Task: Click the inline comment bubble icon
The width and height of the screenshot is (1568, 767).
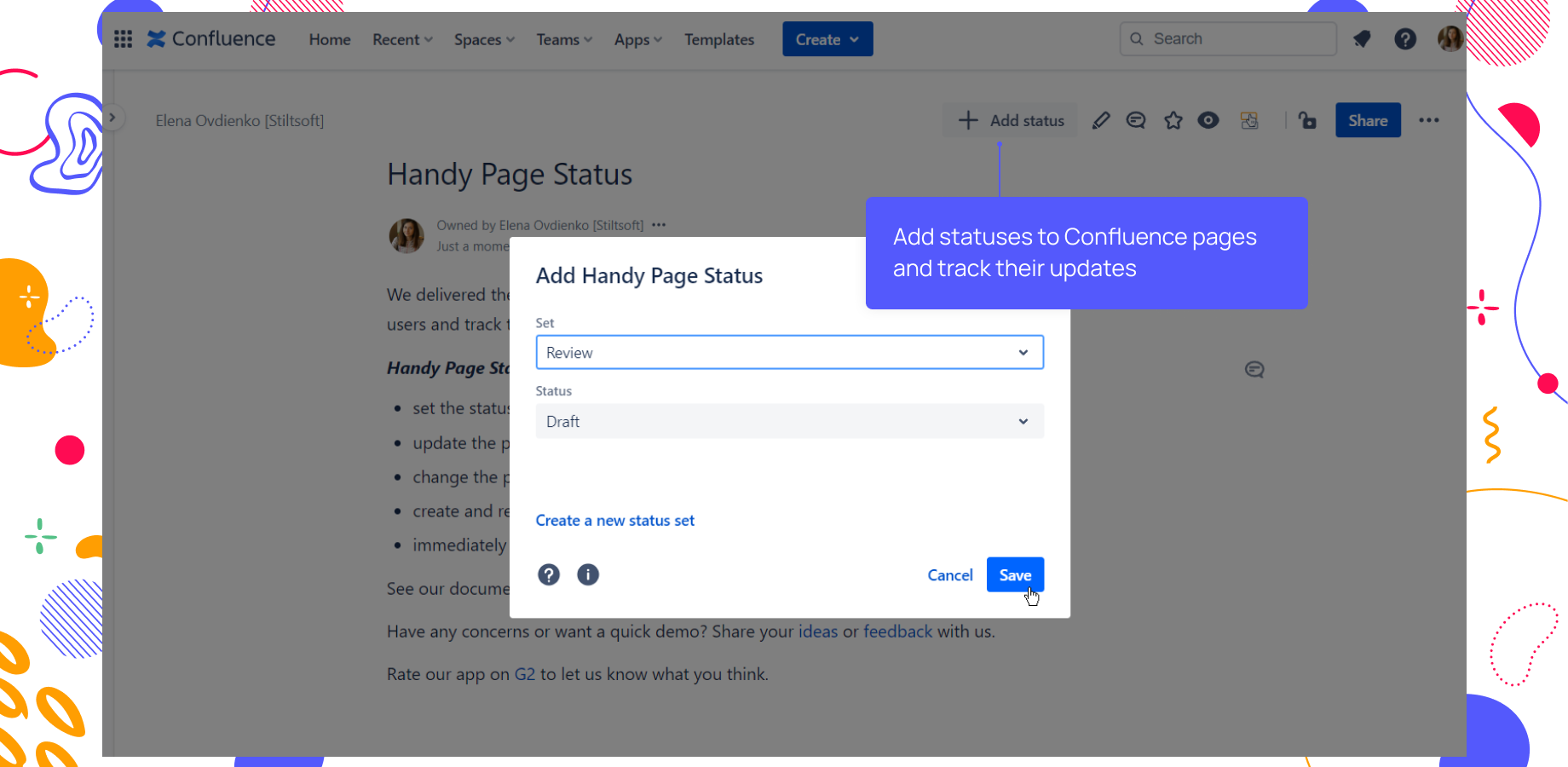Action: [x=1136, y=120]
